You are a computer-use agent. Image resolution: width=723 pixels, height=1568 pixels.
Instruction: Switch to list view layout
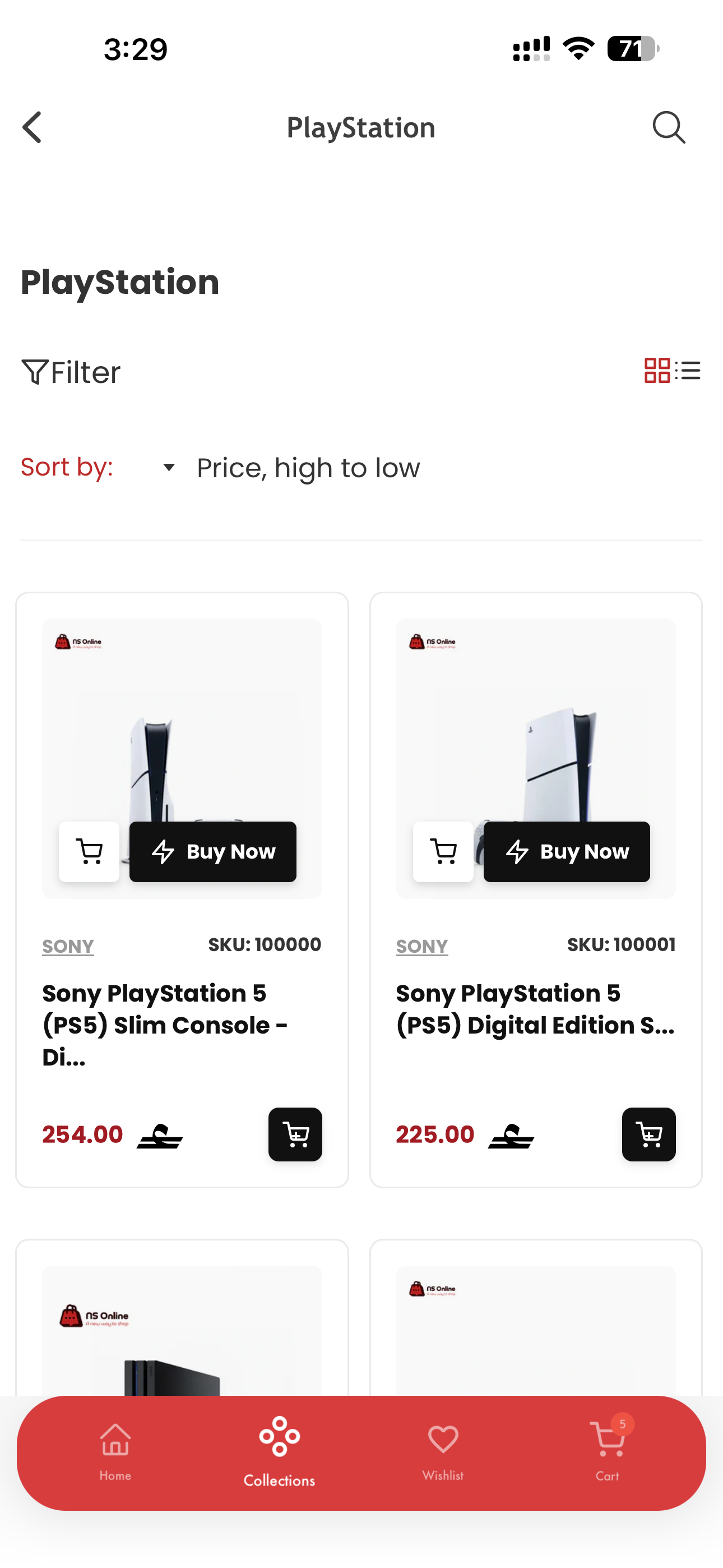688,370
